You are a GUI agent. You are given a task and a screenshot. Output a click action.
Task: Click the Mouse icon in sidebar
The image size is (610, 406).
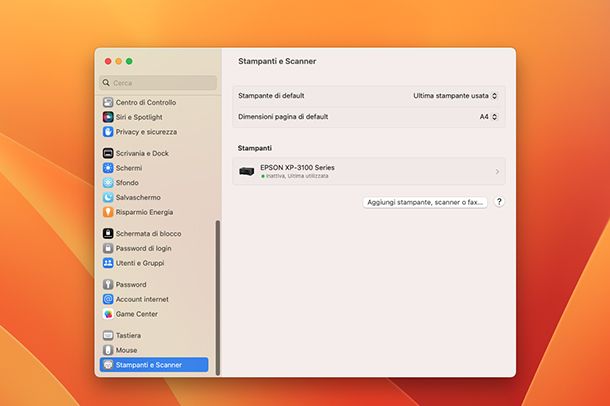[x=108, y=350]
